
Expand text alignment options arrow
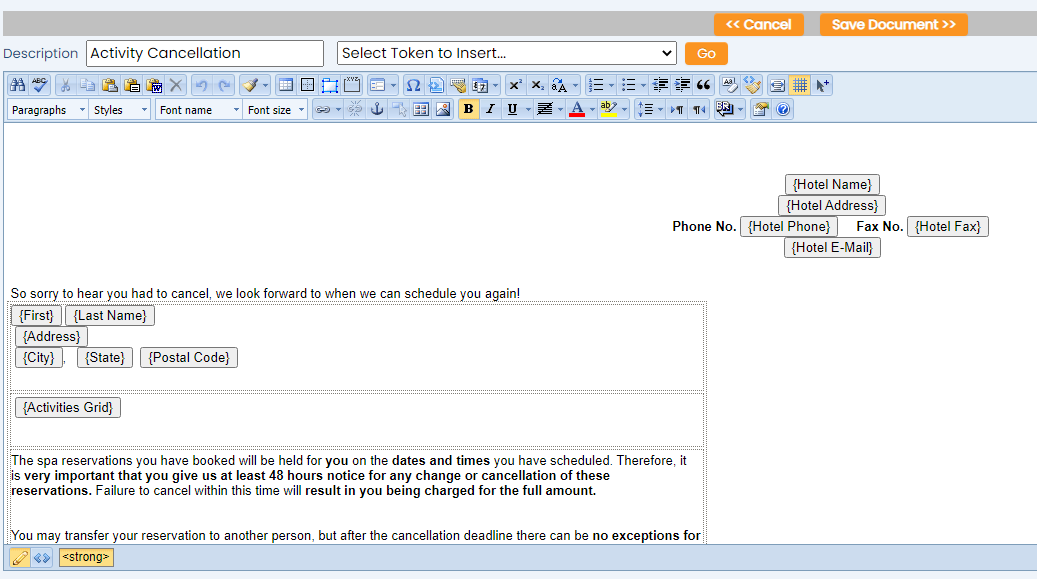561,110
